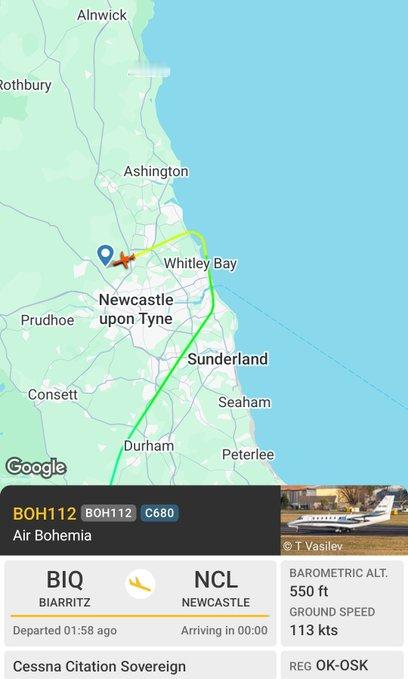Click the Sunderland label on map

(227, 359)
